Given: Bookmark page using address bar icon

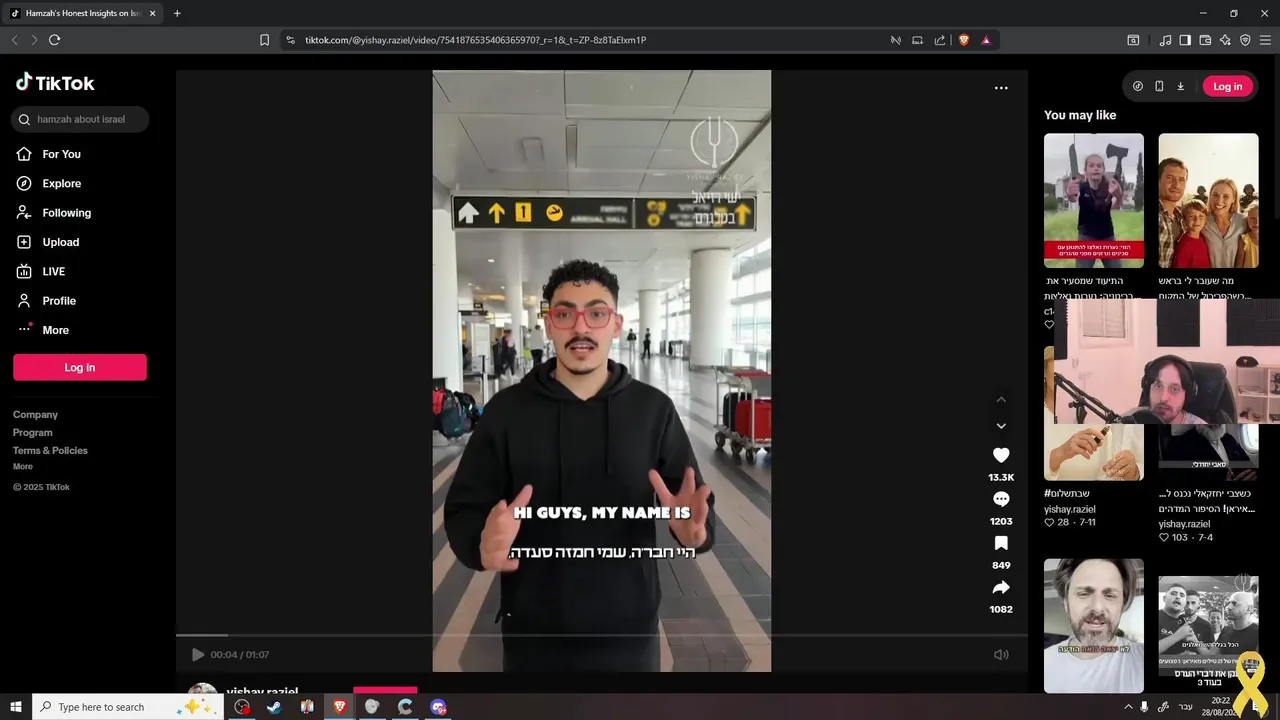Looking at the screenshot, I should coord(264,40).
